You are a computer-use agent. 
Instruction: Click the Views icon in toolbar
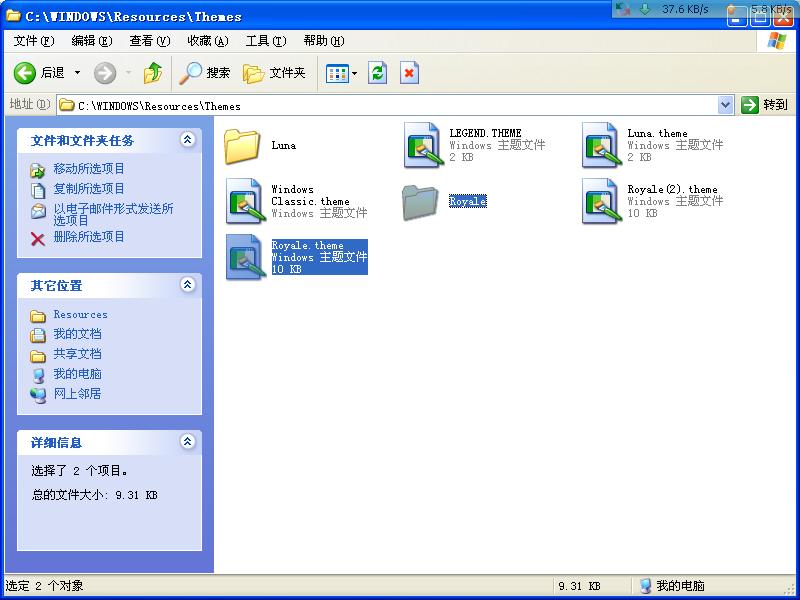(337, 73)
